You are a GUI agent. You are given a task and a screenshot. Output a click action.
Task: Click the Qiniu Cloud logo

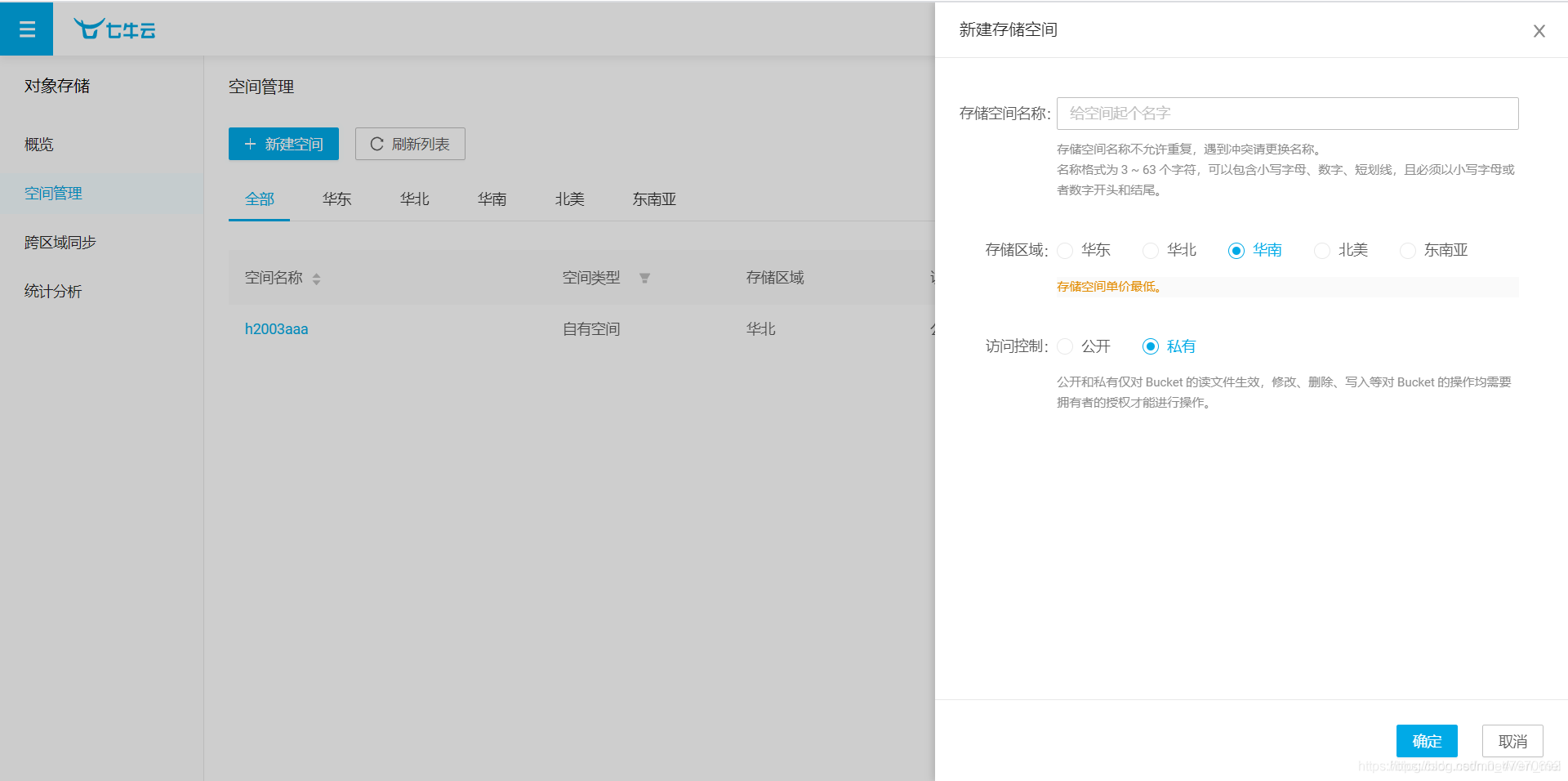click(114, 29)
